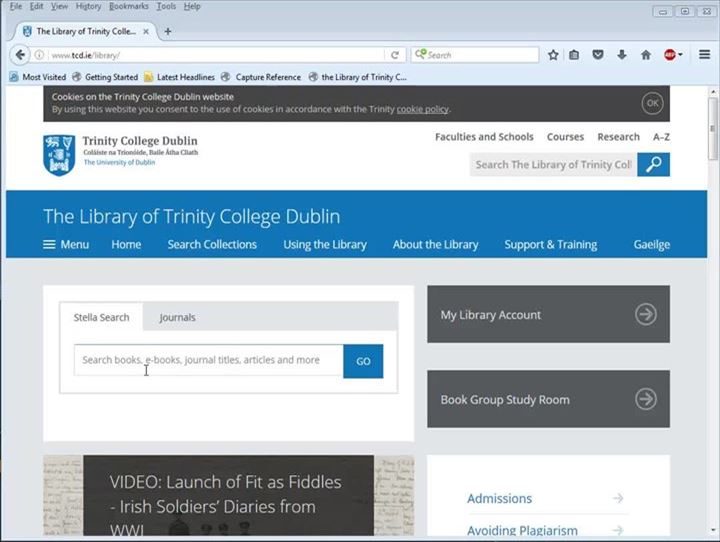
Task: Open the History menu in the menu bar
Action: coord(88,6)
